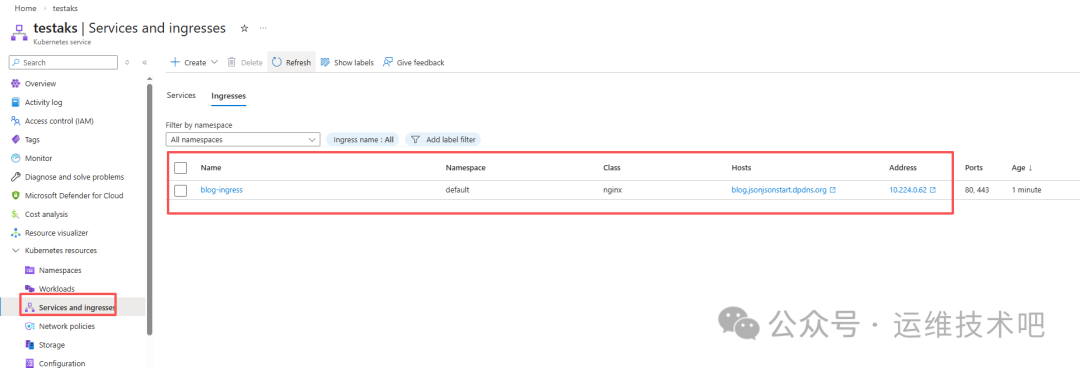Click the default namespace cell
This screenshot has width=1080, height=368.
pos(457,190)
